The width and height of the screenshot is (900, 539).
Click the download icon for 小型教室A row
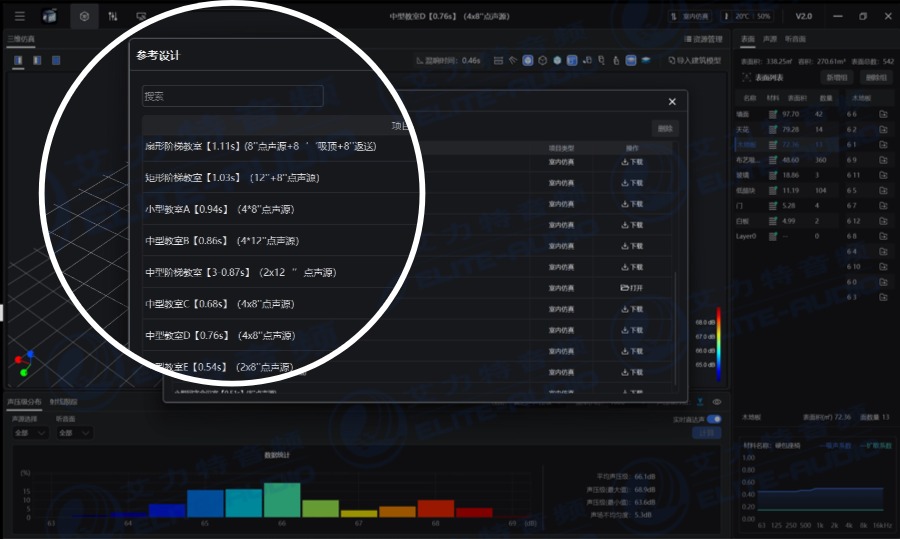pyautogui.click(x=632, y=204)
